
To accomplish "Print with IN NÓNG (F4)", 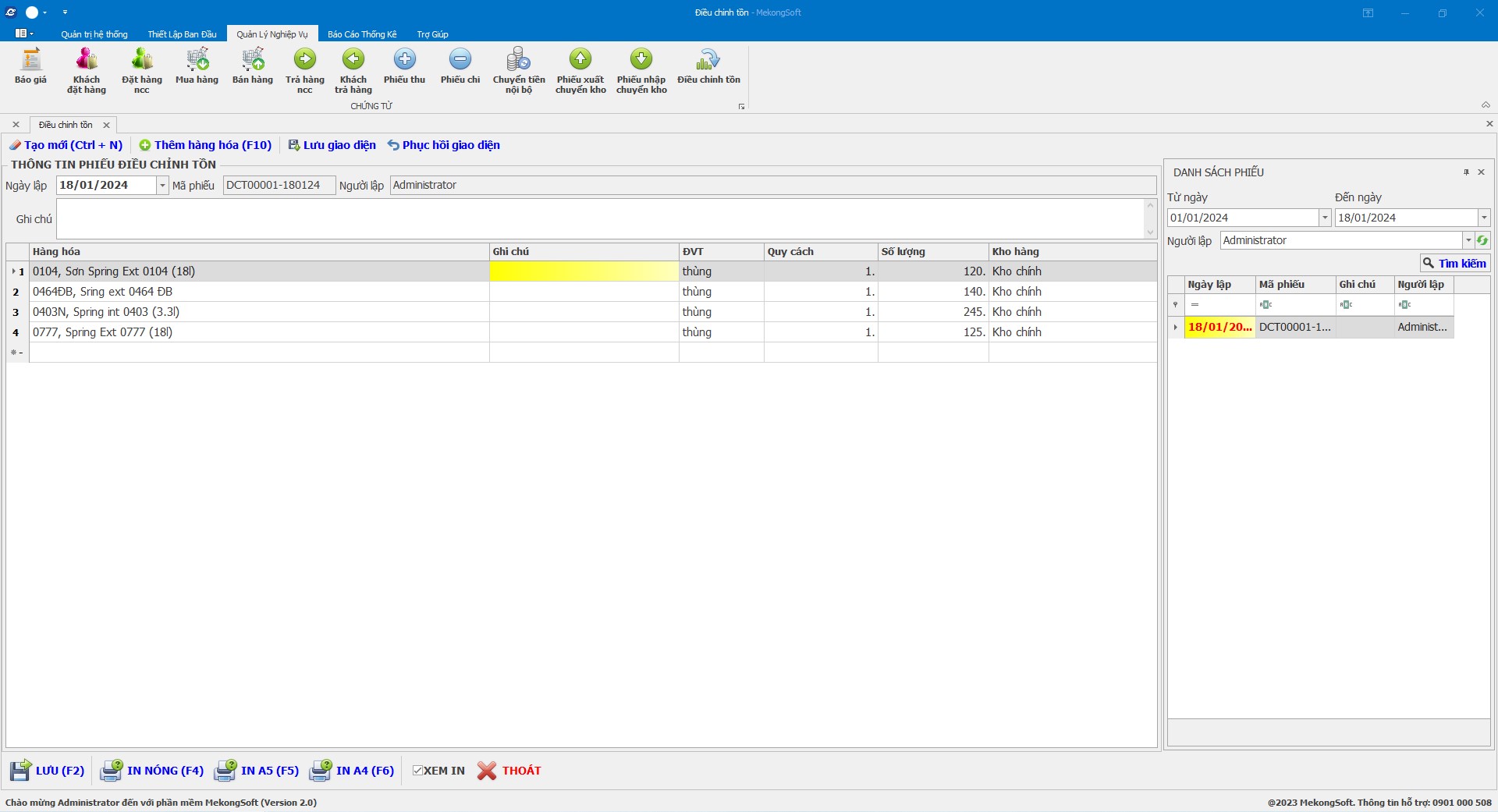I will tap(151, 771).
